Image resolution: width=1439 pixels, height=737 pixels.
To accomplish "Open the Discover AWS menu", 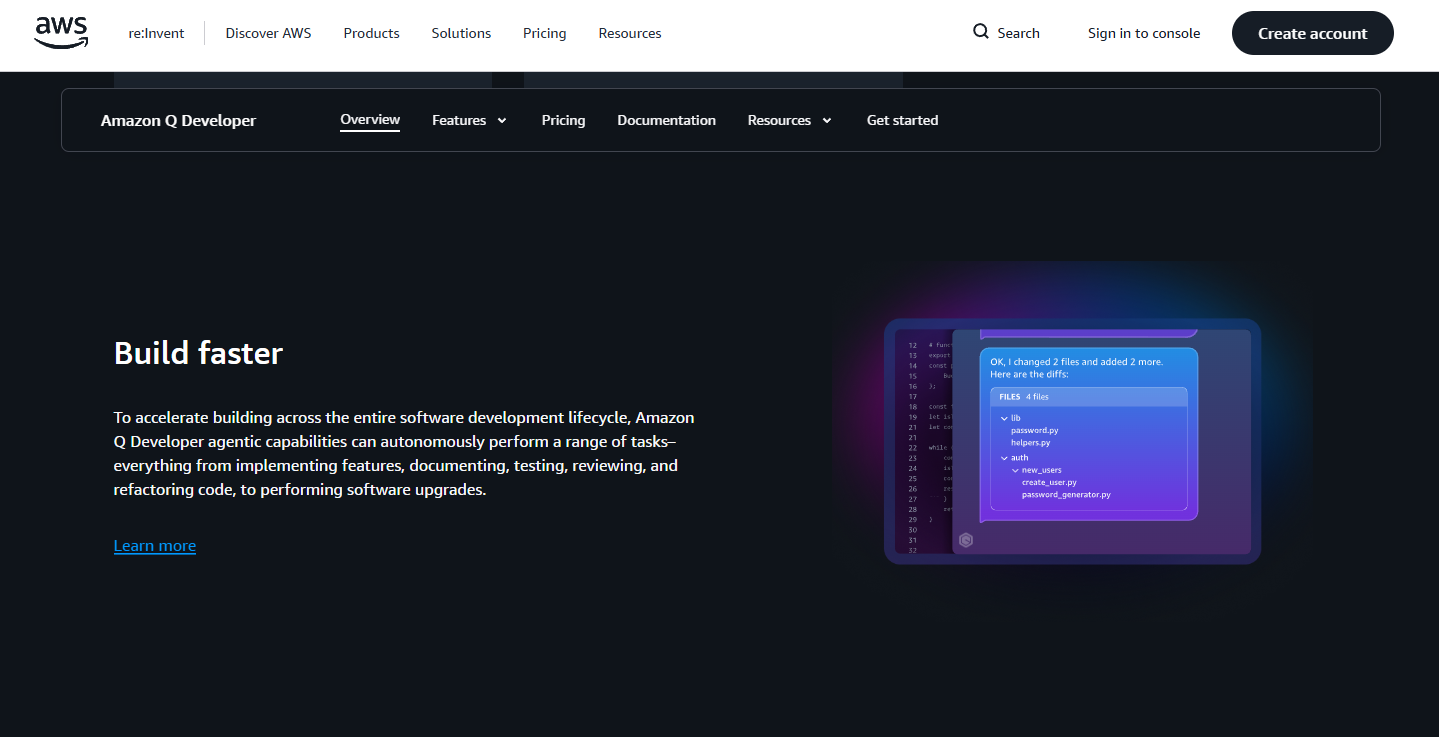I will 268,33.
